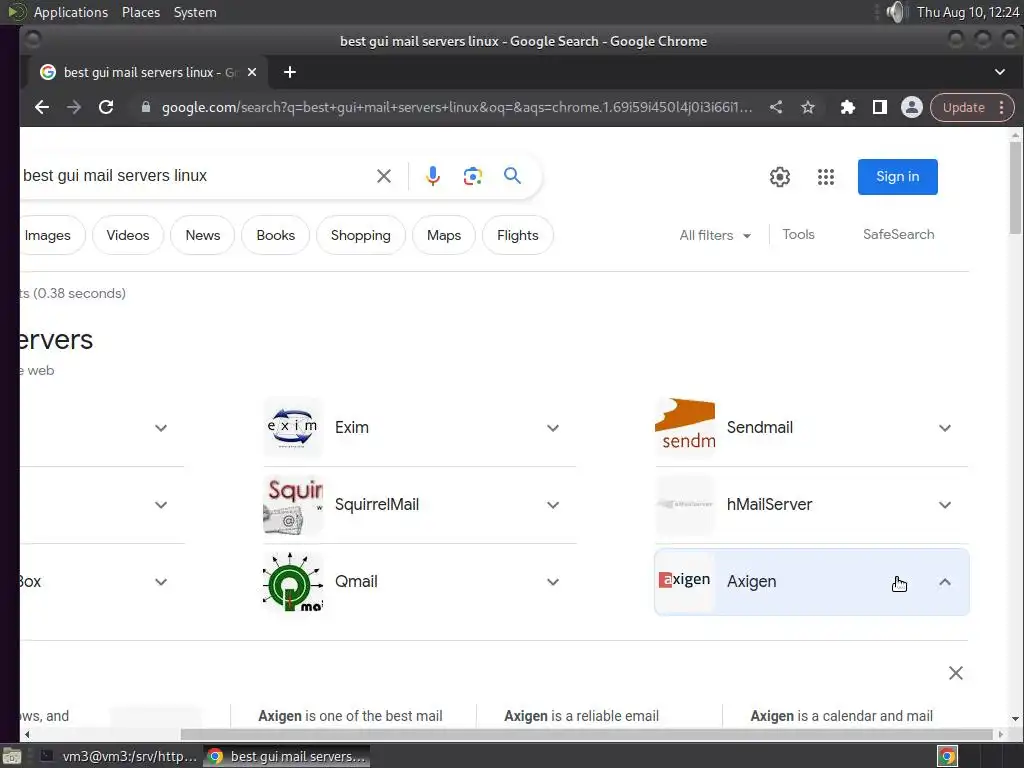
Task: Click the Sendmail logo thumbnail
Action: pos(685,427)
